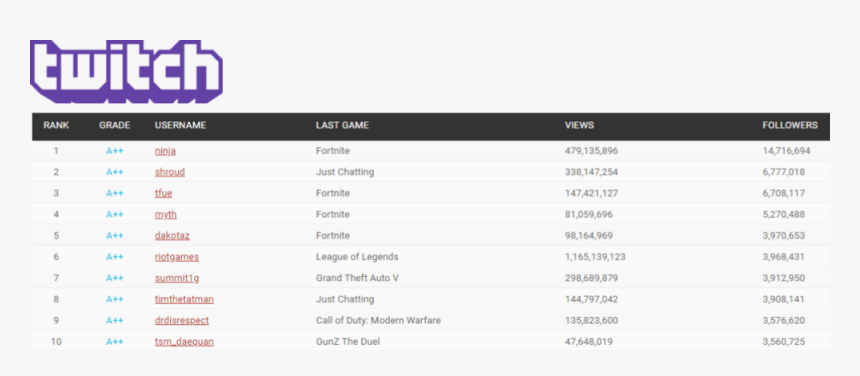The height and width of the screenshot is (376, 860).
Task: Open the shroud username link
Action: [x=170, y=172]
